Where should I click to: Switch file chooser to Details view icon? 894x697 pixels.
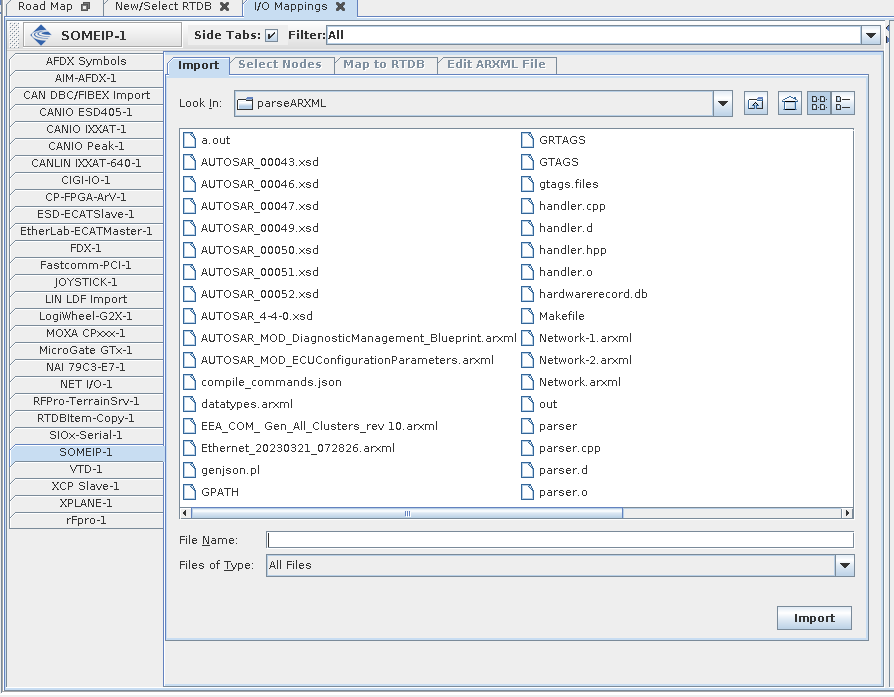point(843,103)
